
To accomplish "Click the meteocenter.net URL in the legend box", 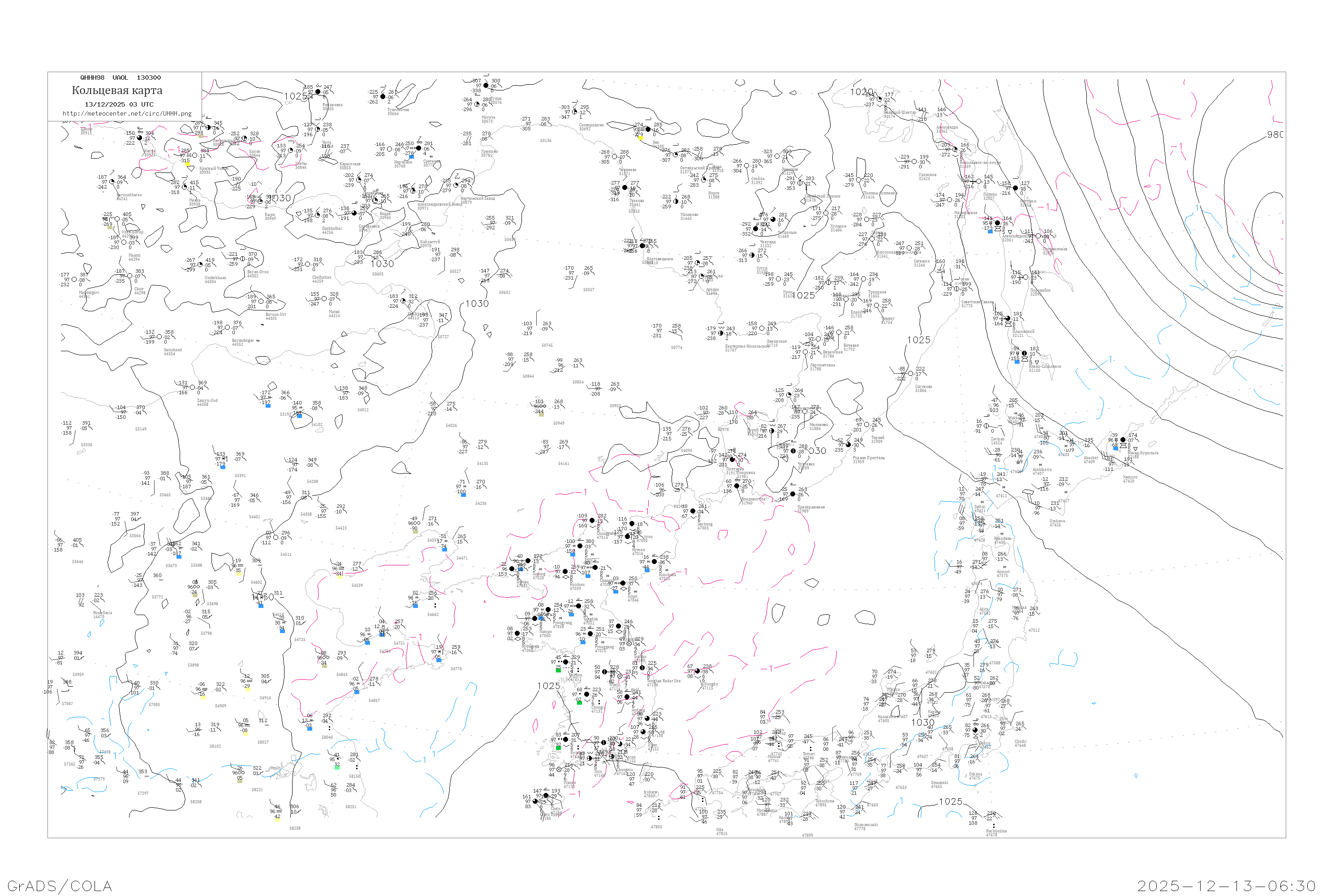I will 127,114.
